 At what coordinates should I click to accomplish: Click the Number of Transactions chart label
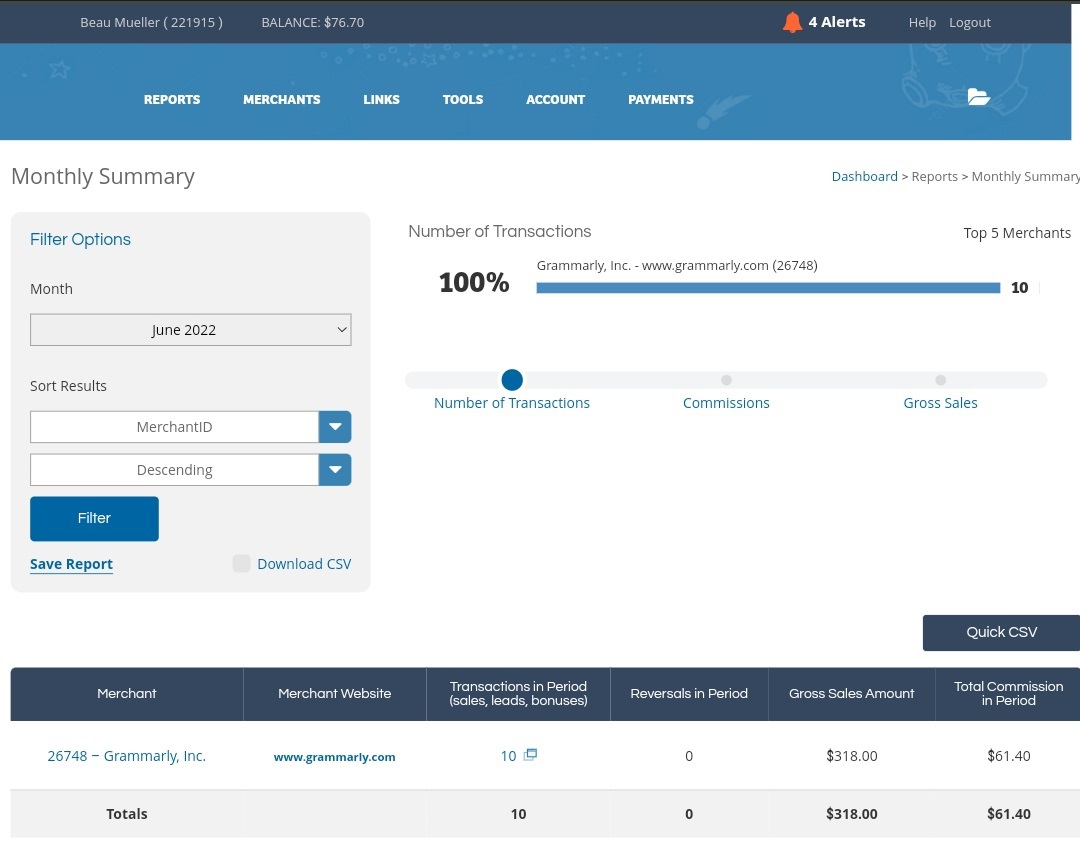512,403
